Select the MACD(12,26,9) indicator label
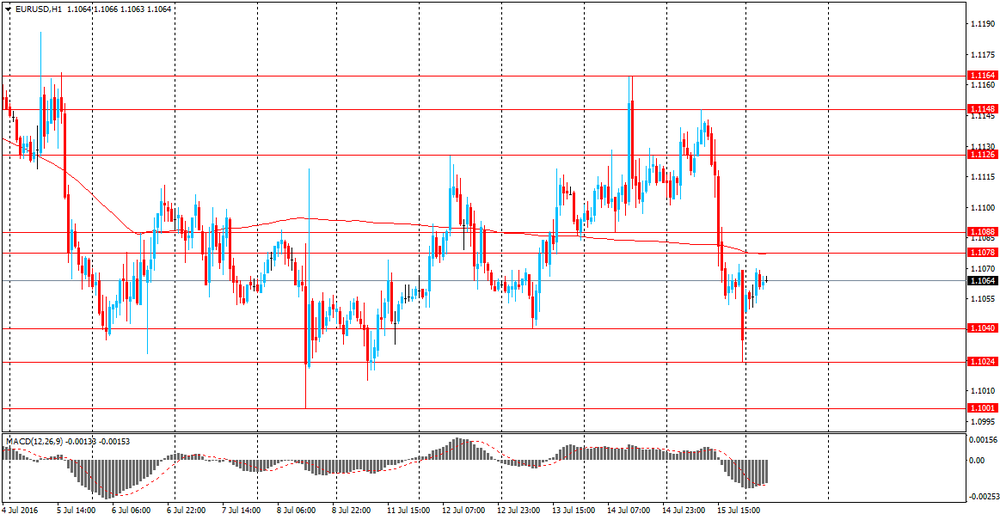This screenshot has width=1000, height=520. 34,442
